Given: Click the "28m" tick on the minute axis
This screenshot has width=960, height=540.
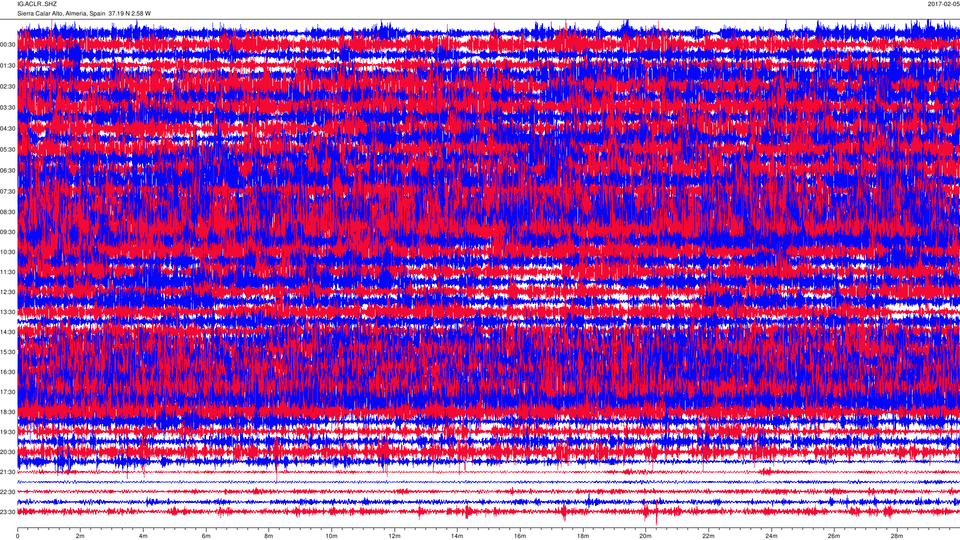Looking at the screenshot, I should [896, 536].
